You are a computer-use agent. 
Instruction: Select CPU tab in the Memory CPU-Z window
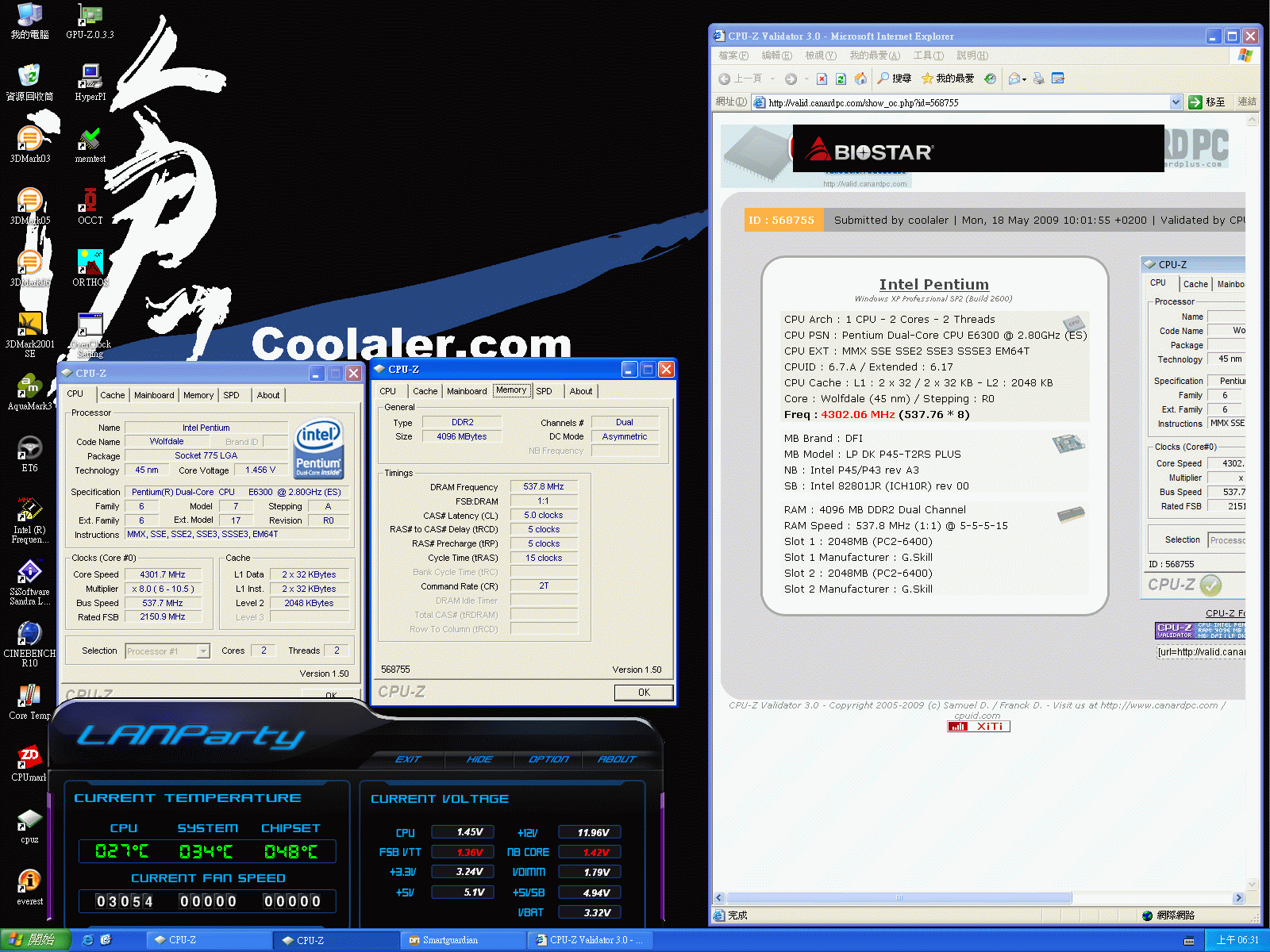[387, 391]
